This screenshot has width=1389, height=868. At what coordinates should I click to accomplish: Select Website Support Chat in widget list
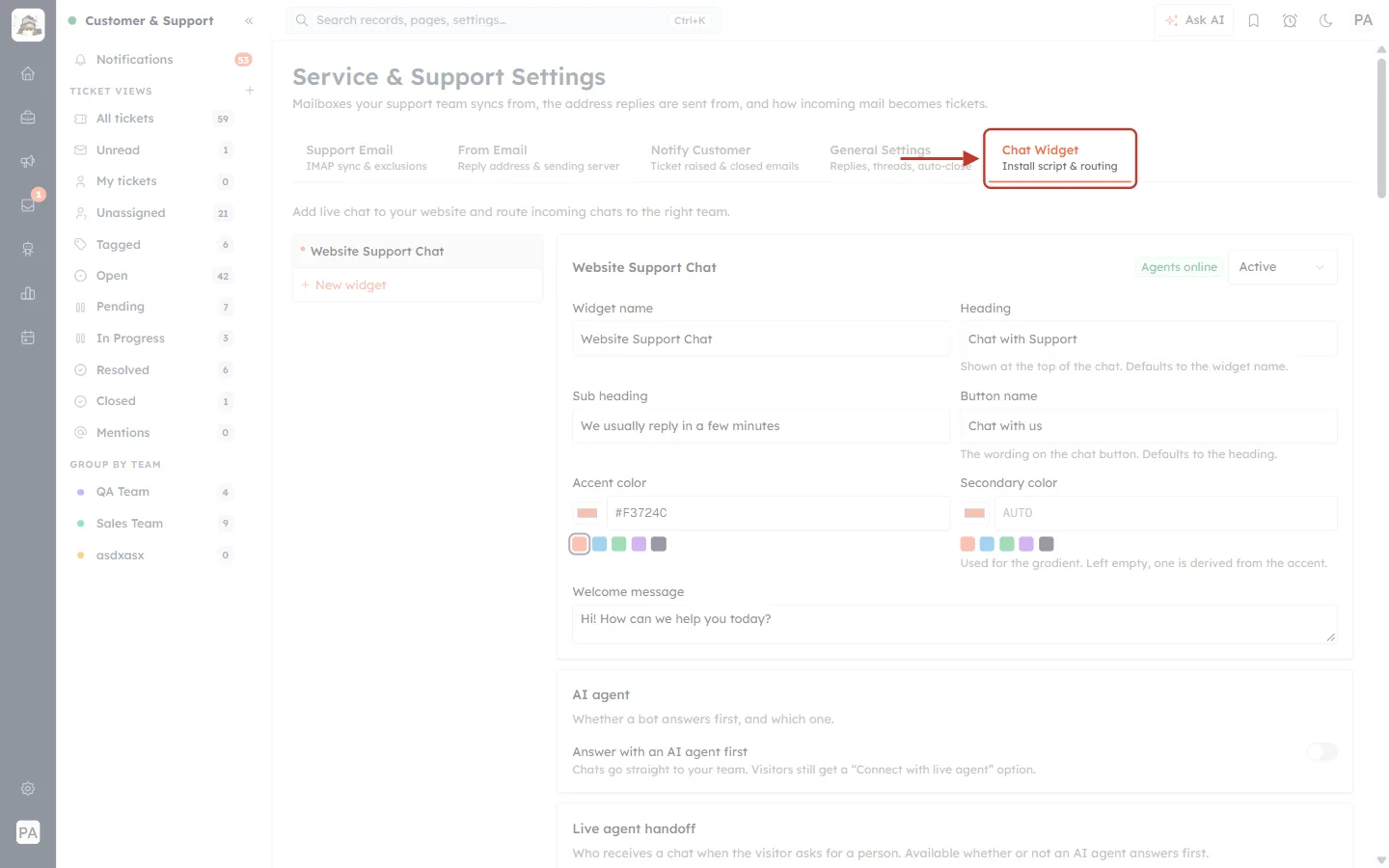point(418,252)
